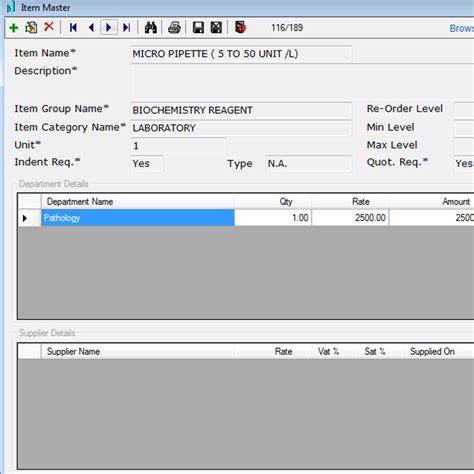Click the green plus Add record icon
The width and height of the screenshot is (474, 474).
[14, 28]
